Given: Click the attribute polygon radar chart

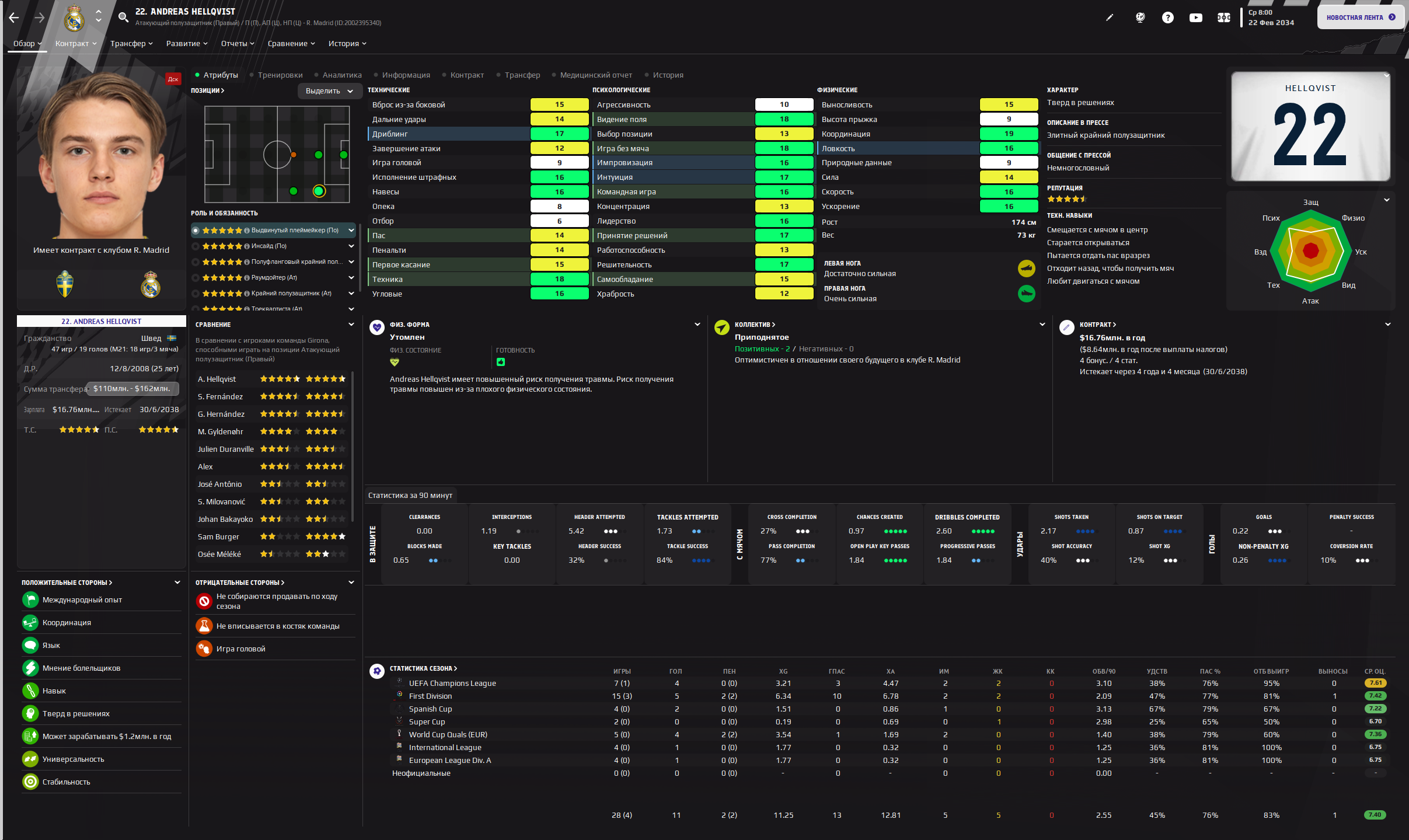Looking at the screenshot, I should point(1310,251).
